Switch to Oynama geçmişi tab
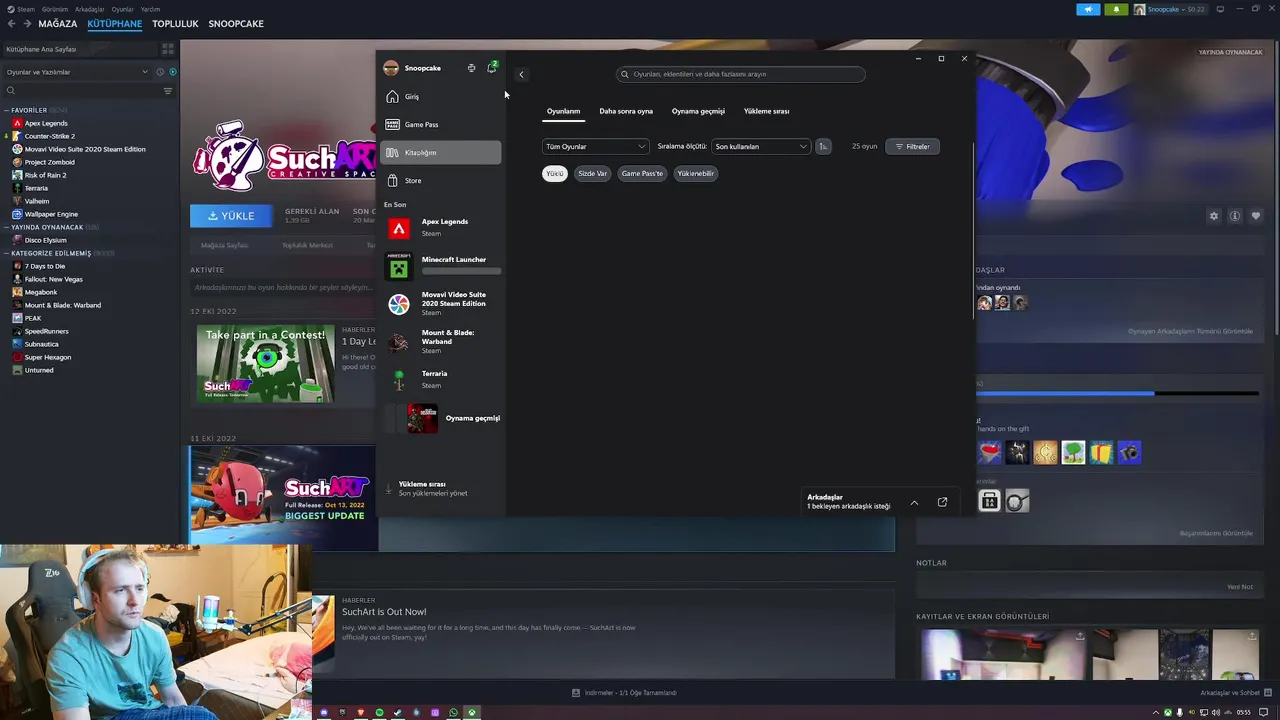 pos(698,111)
